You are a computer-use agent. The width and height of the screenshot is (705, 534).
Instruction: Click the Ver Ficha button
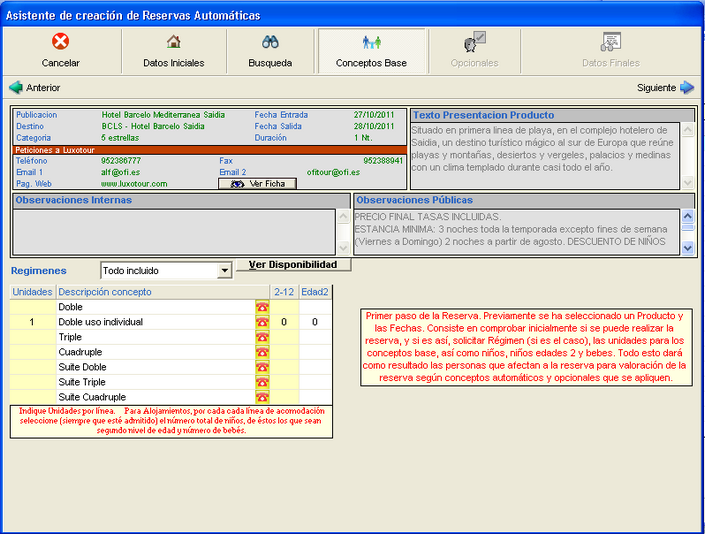[257, 183]
